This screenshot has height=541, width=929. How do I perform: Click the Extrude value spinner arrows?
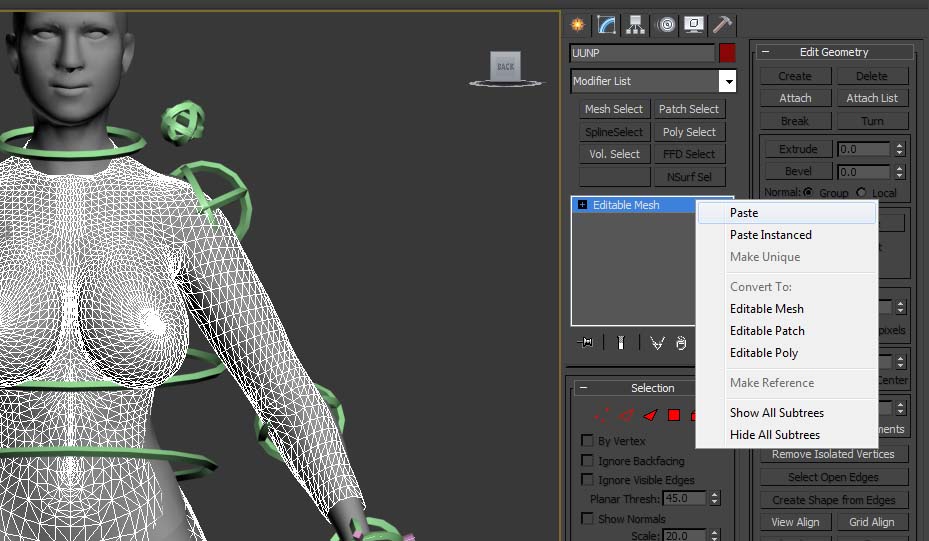(899, 149)
